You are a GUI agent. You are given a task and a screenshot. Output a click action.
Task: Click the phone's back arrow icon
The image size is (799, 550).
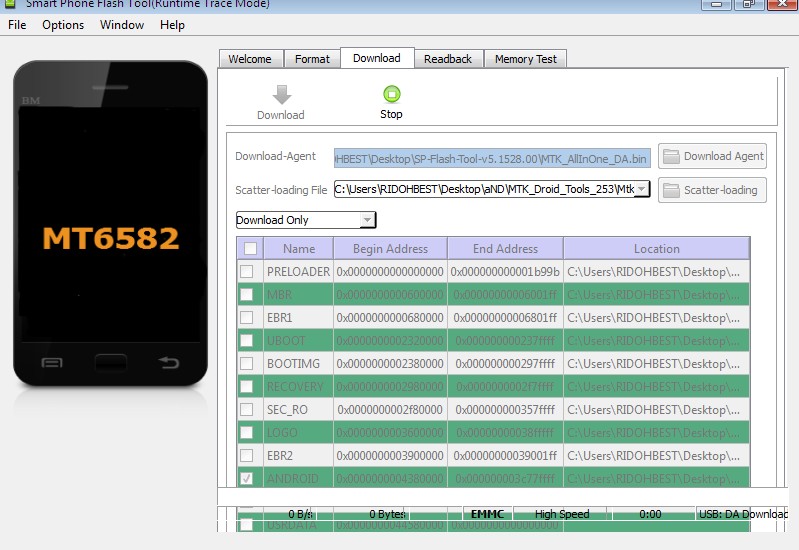[169, 362]
